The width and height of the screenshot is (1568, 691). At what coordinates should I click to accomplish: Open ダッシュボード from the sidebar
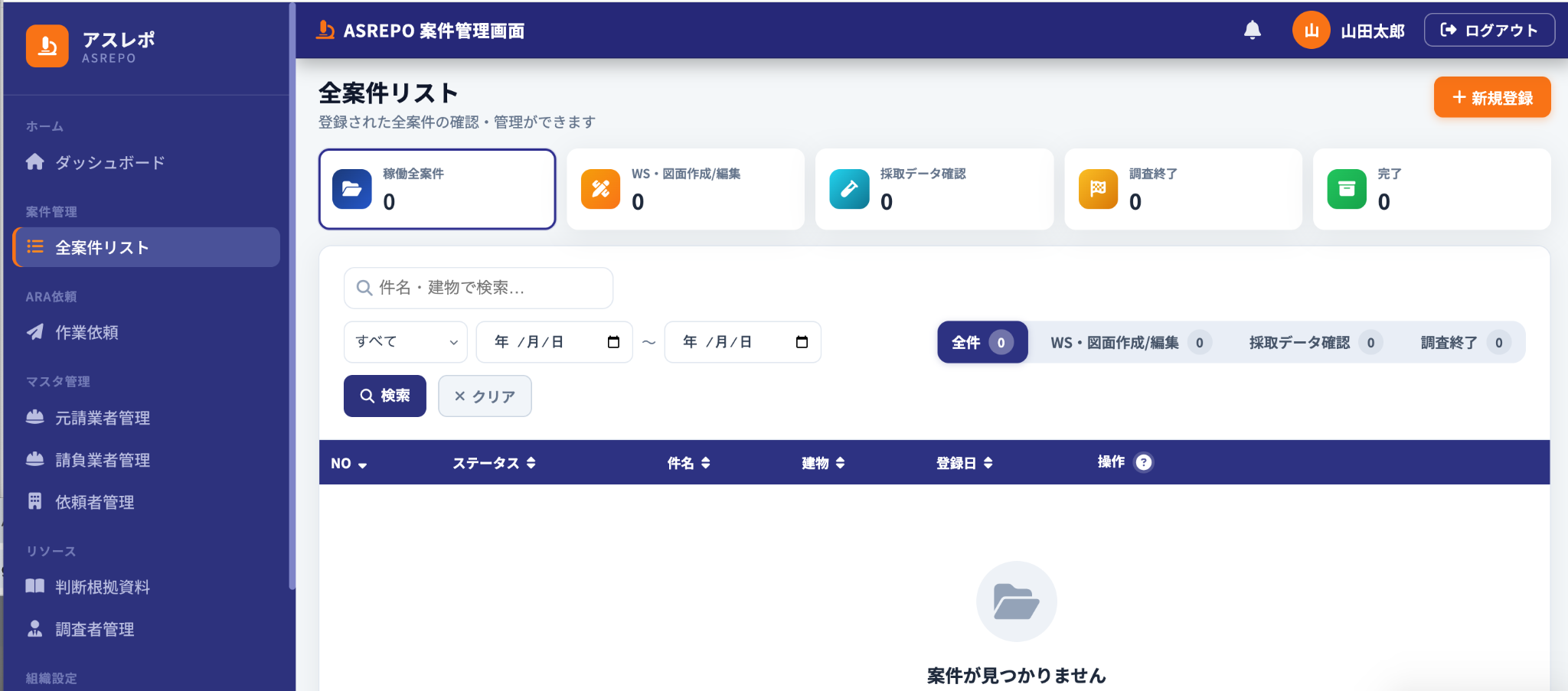pos(145,162)
